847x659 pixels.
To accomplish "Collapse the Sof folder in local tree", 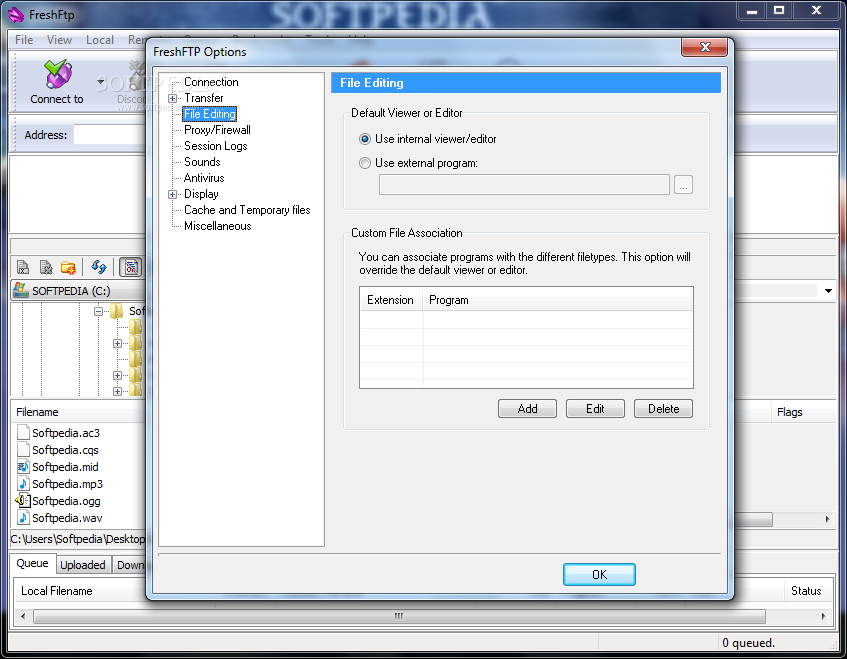I will (98, 311).
